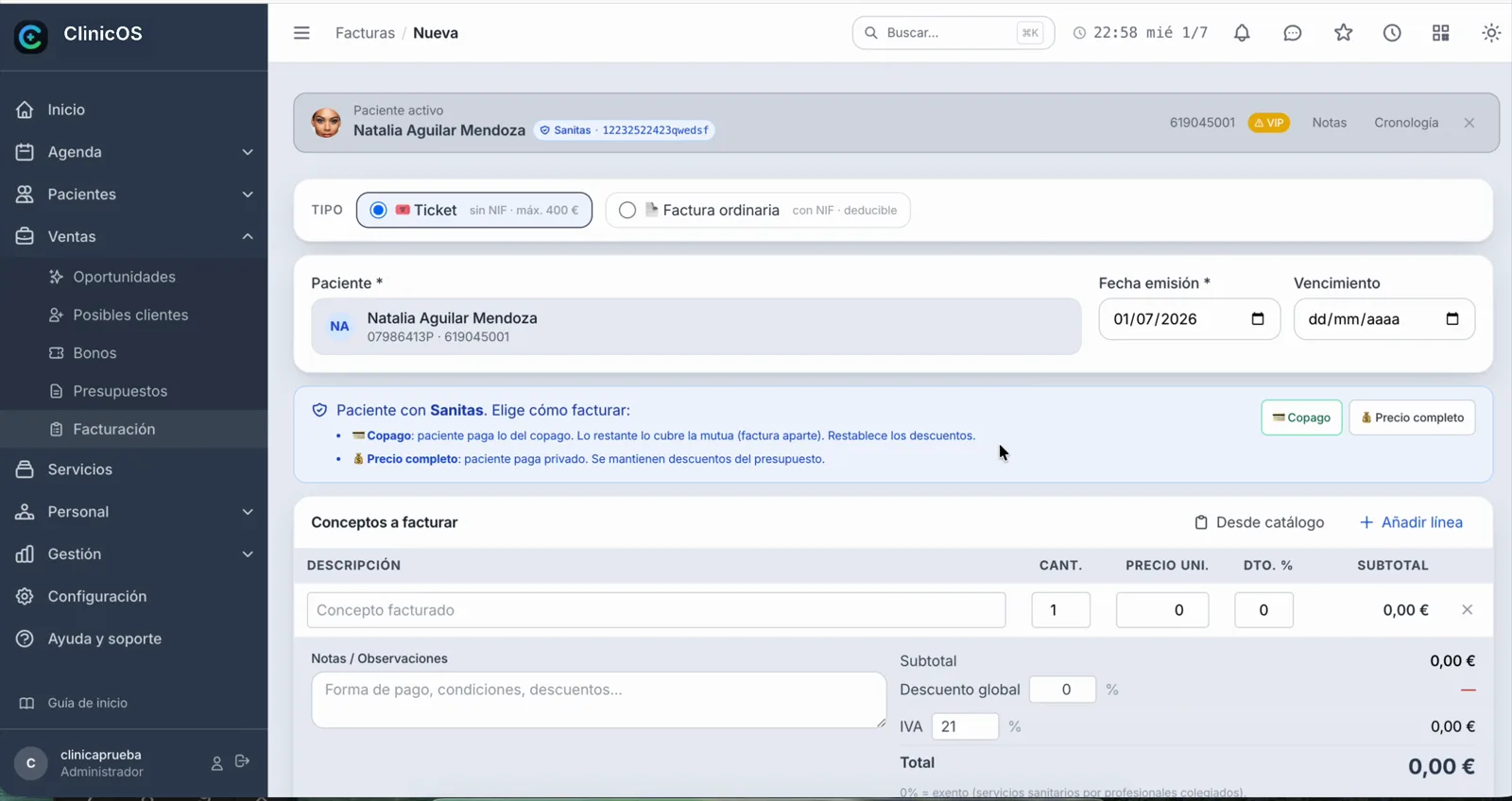Click the Servicios sidebar icon

click(25, 469)
